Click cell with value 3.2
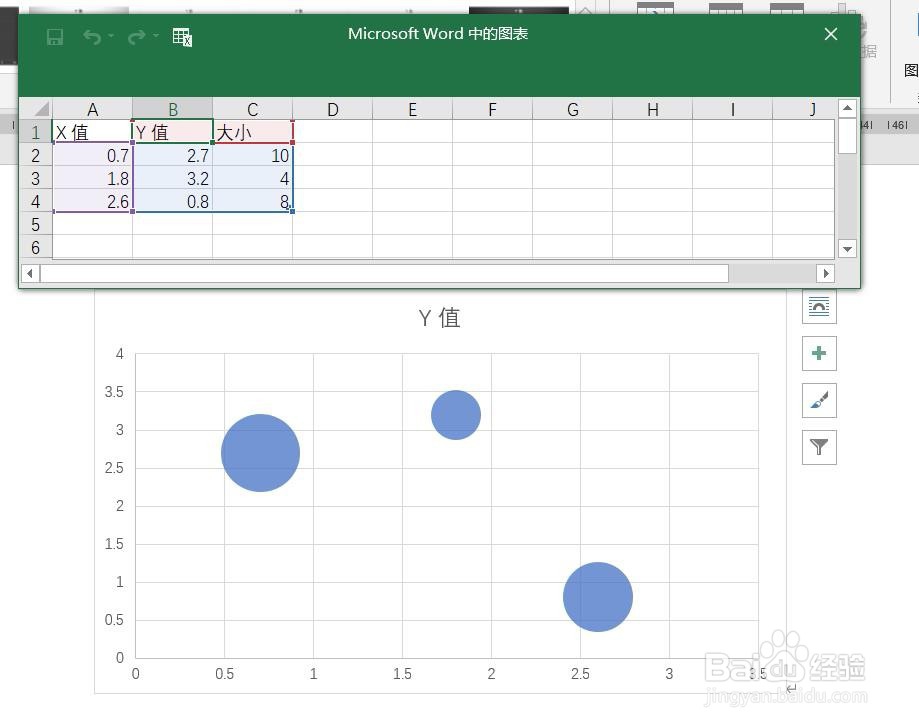The image size is (919, 728). pos(172,178)
